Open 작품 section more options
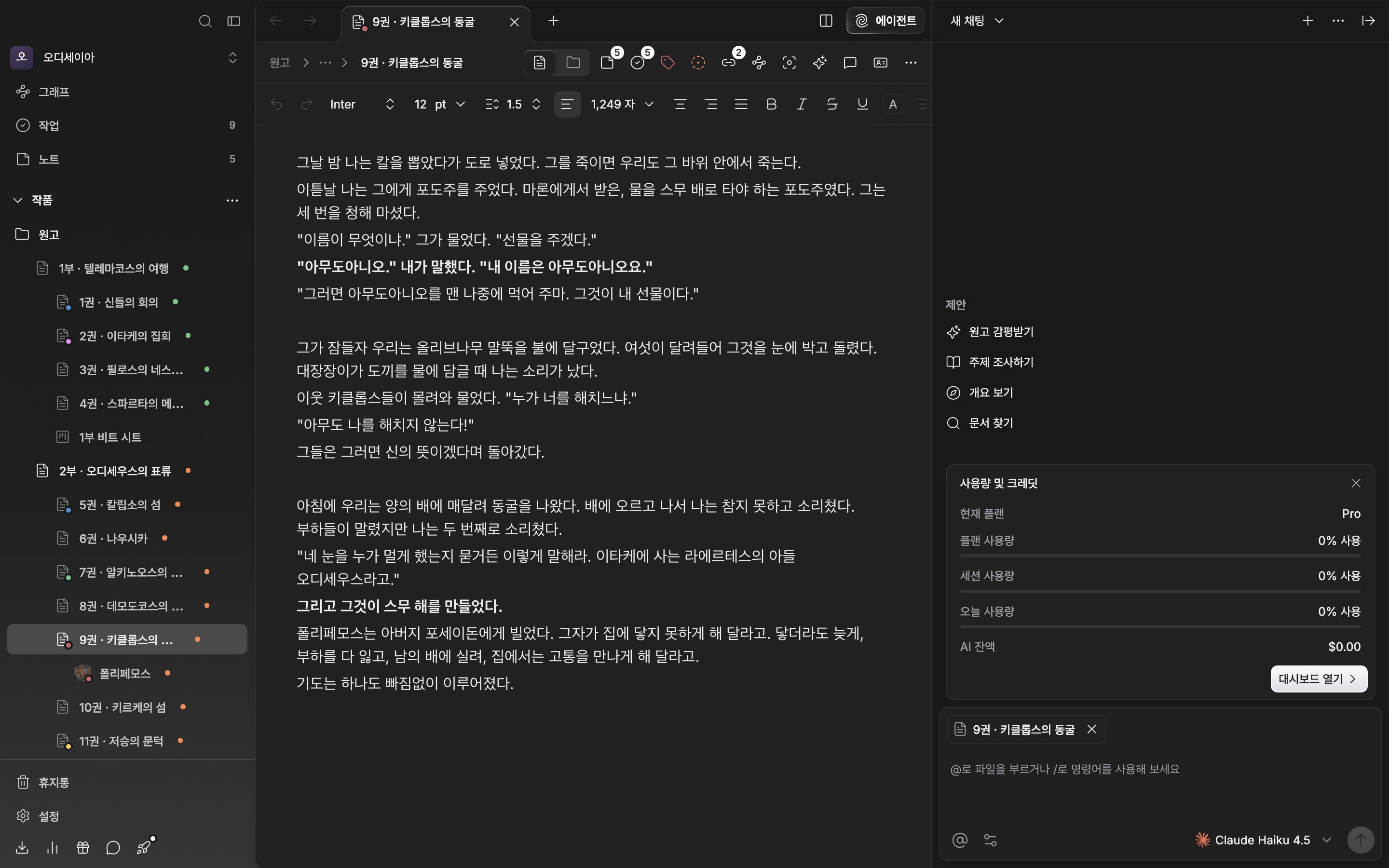 pyautogui.click(x=232, y=200)
